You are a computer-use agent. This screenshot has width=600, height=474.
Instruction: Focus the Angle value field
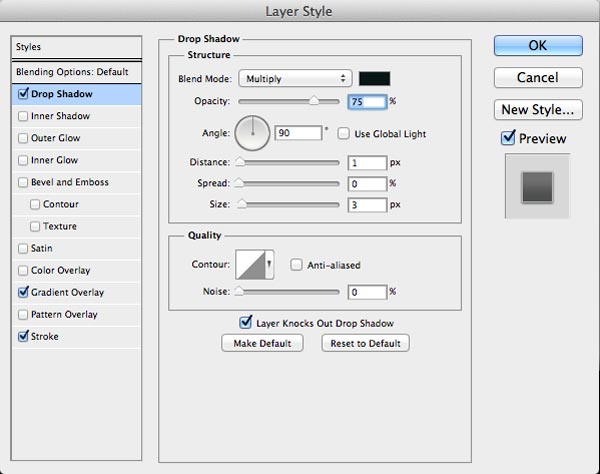pyautogui.click(x=298, y=133)
